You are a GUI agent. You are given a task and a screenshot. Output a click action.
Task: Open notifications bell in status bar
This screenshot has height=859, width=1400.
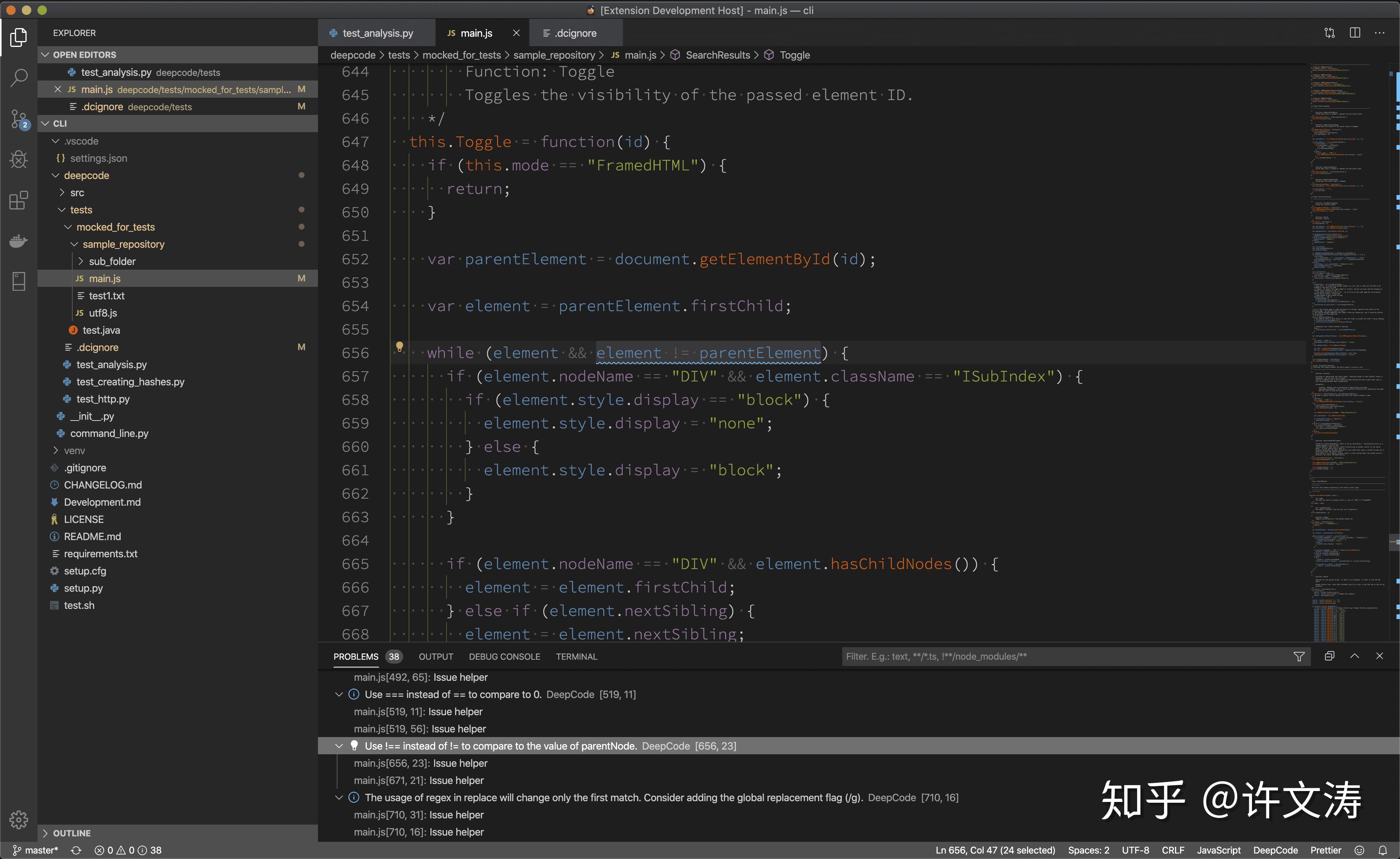pyautogui.click(x=1383, y=850)
